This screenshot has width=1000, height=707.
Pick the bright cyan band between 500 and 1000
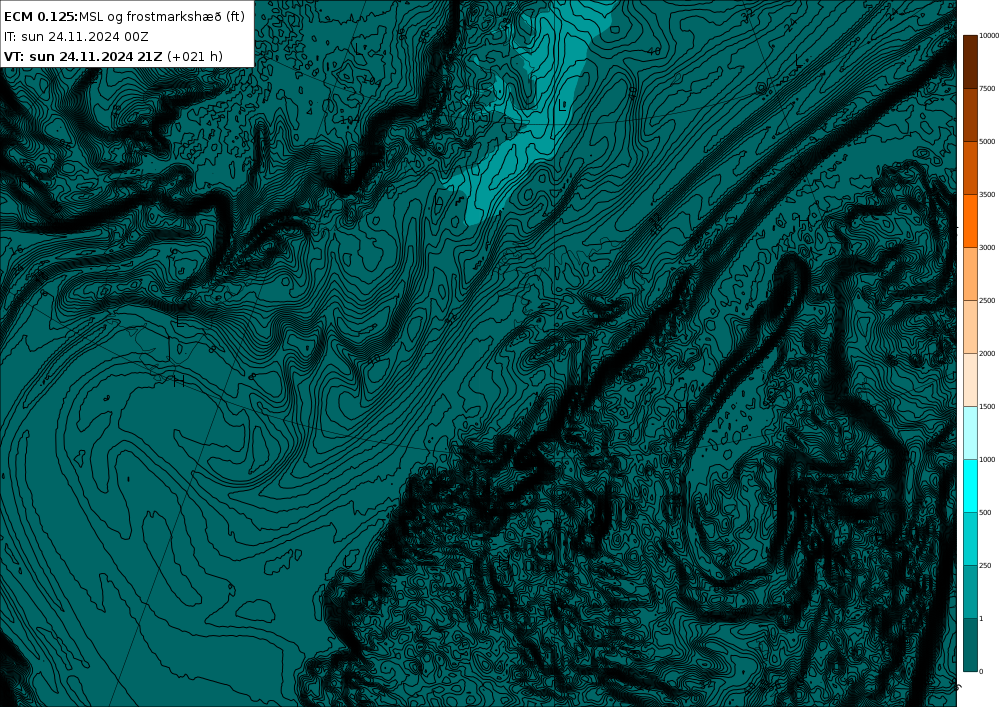(970, 486)
